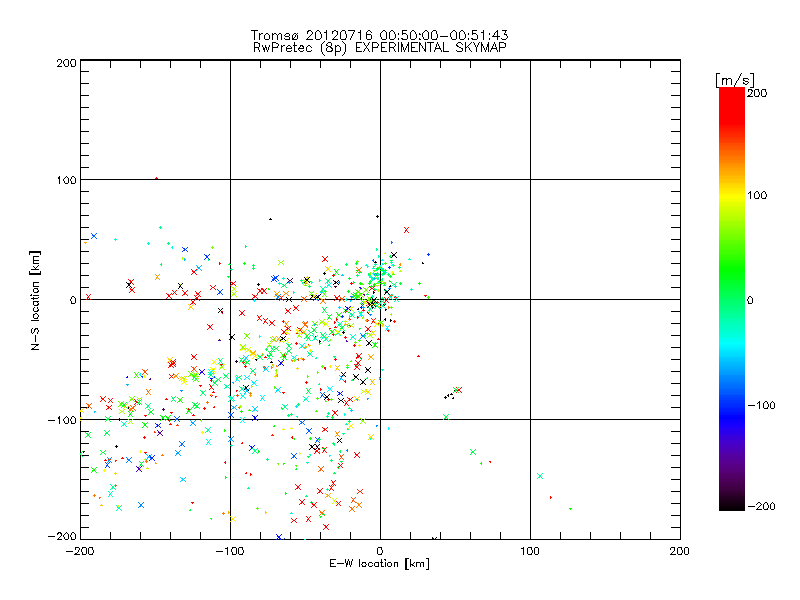Click the colorbar label '-200' at bottom

[761, 506]
